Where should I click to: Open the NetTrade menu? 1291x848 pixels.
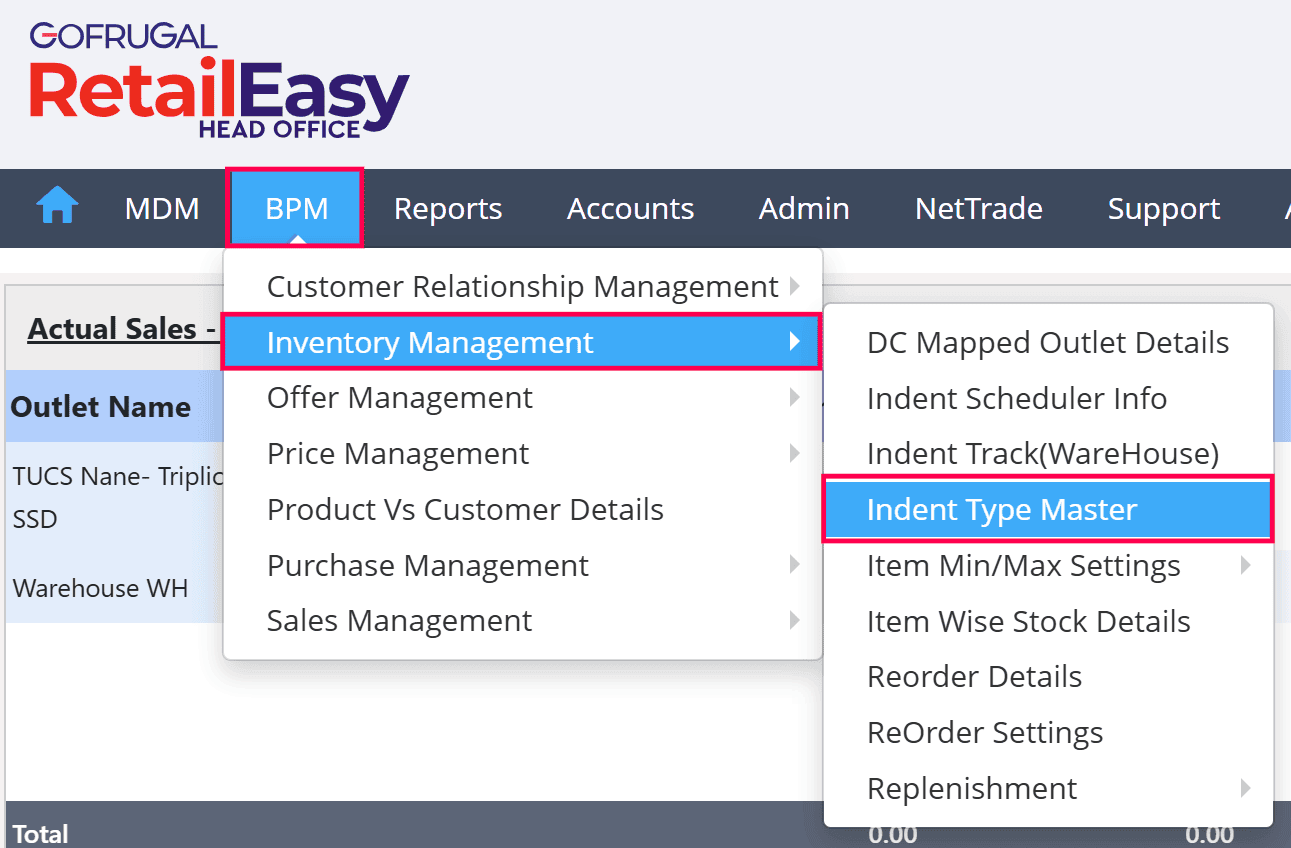(979, 208)
